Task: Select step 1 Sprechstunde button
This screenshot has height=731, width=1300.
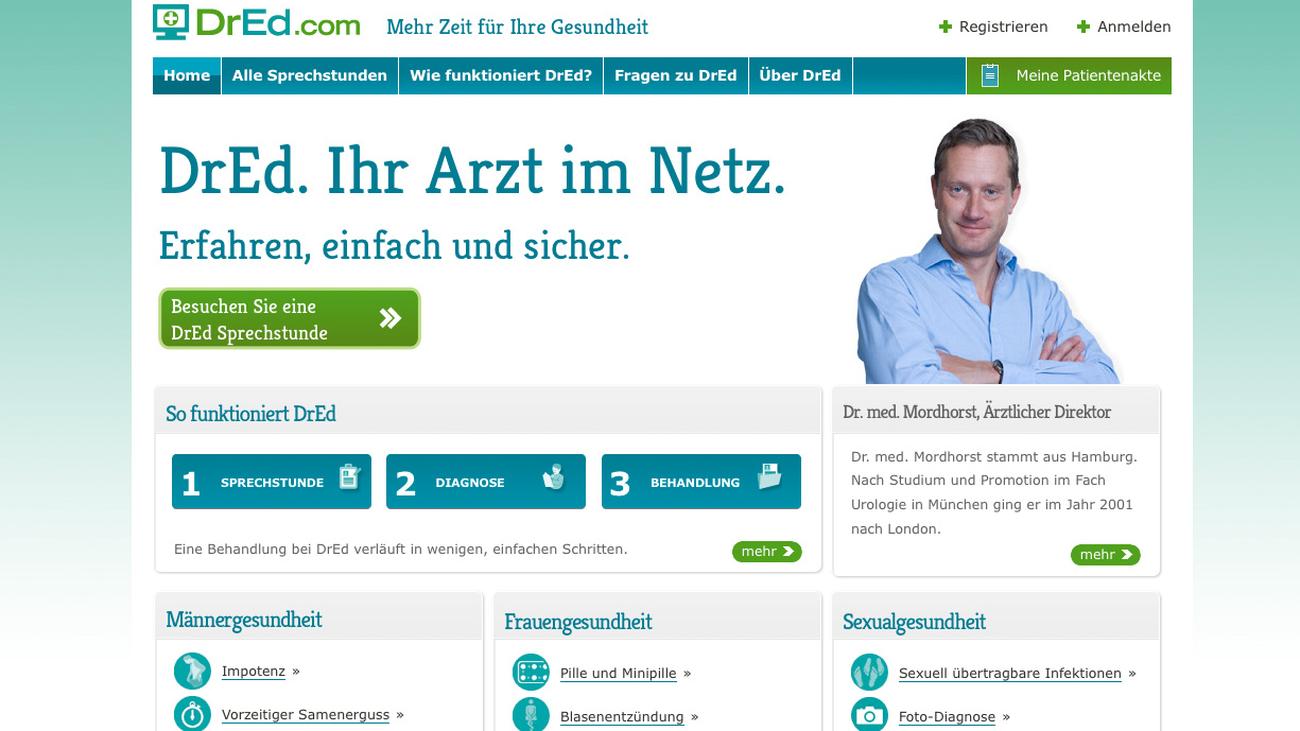Action: [271, 482]
